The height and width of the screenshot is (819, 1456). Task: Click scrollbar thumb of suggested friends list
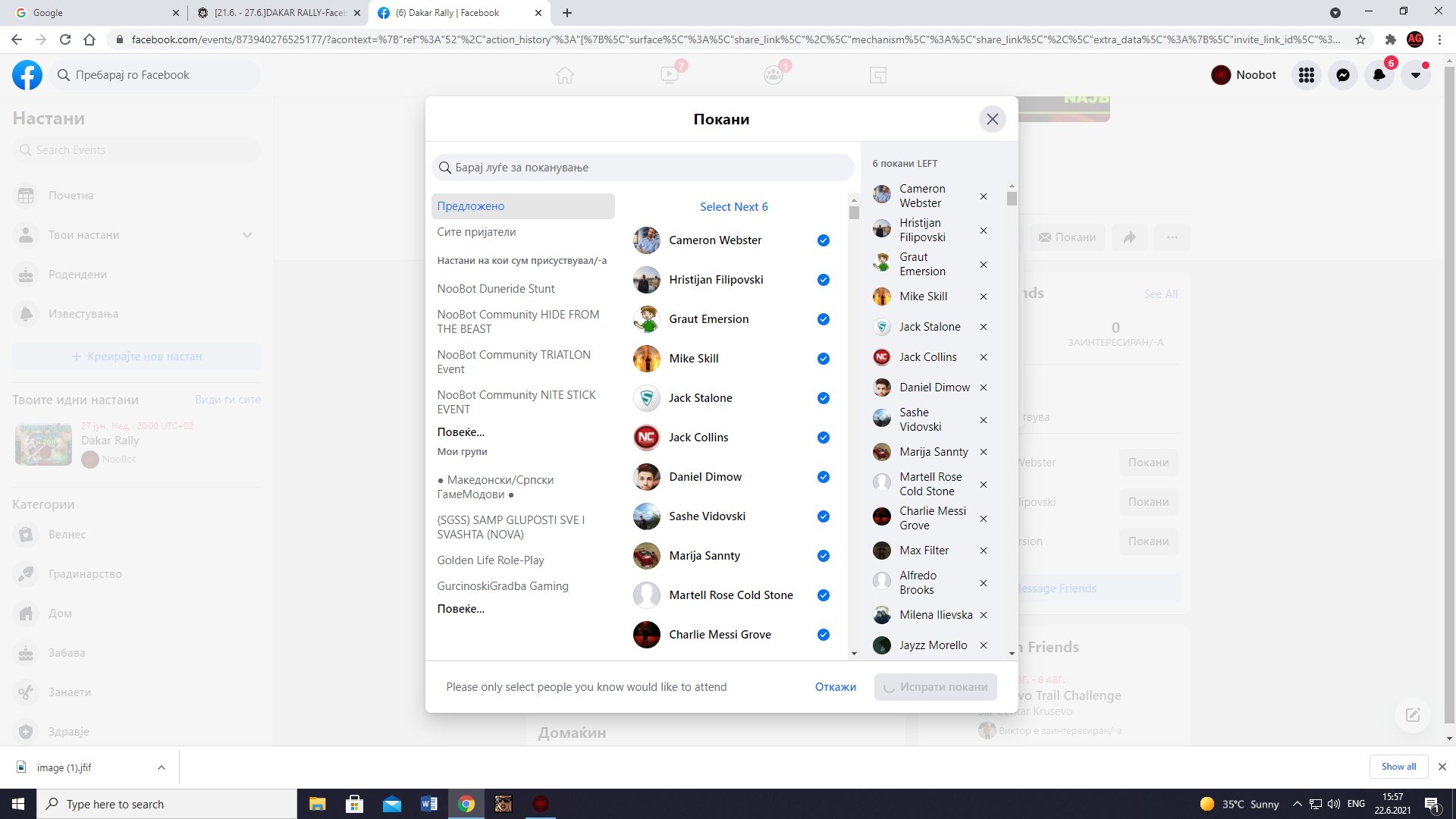(x=854, y=213)
